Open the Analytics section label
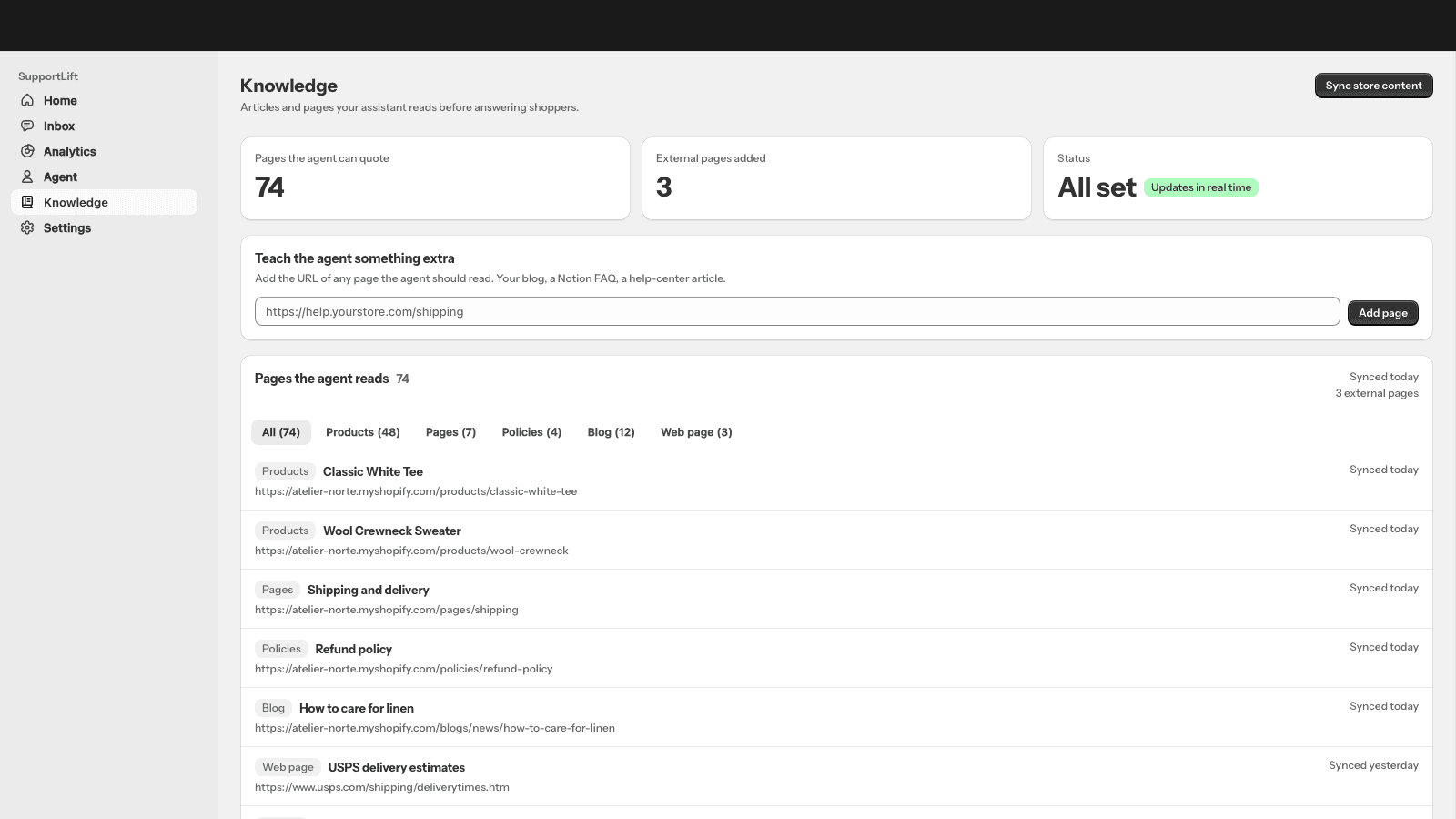The image size is (1456, 819). point(70,151)
